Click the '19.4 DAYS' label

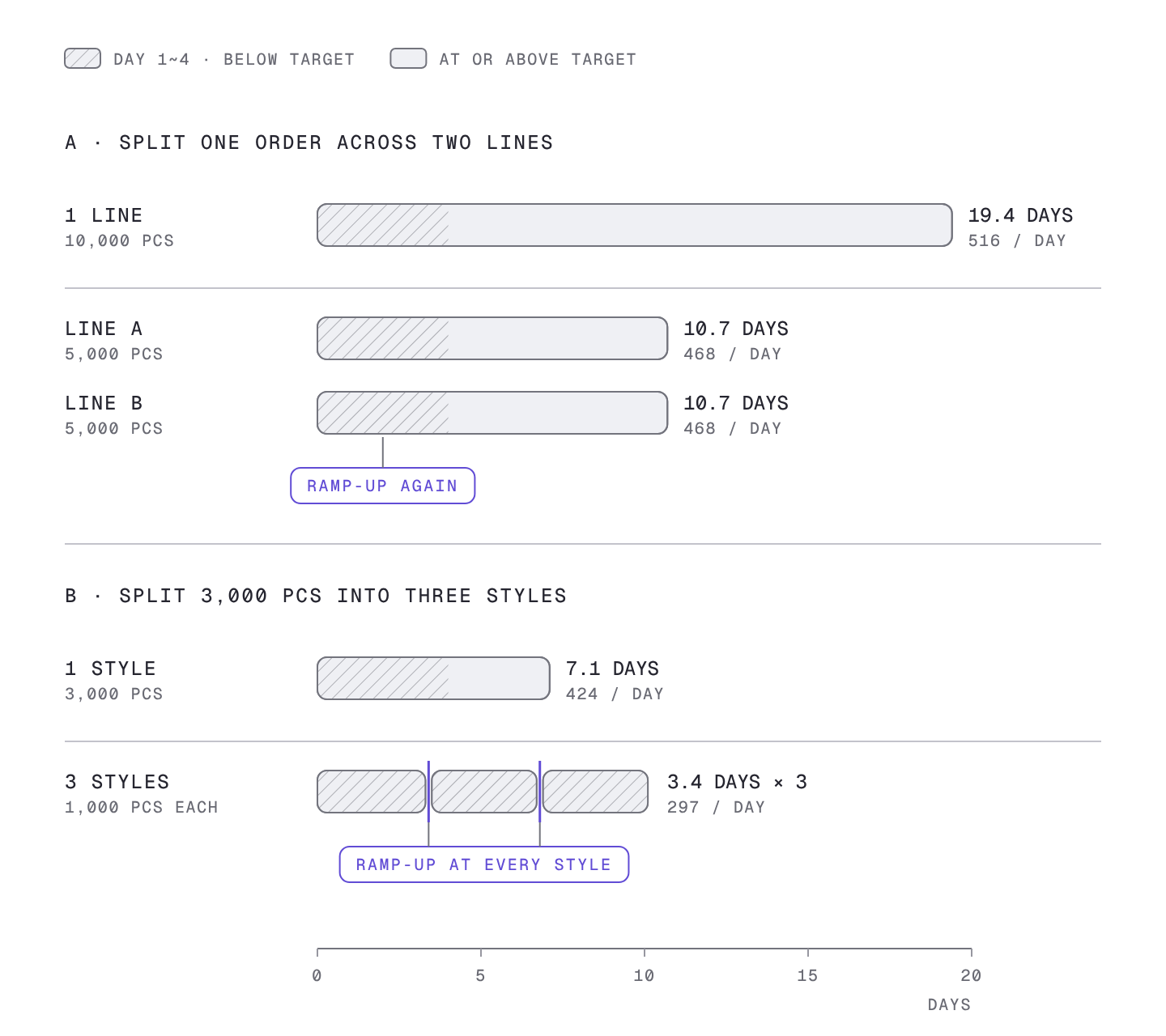point(1020,215)
